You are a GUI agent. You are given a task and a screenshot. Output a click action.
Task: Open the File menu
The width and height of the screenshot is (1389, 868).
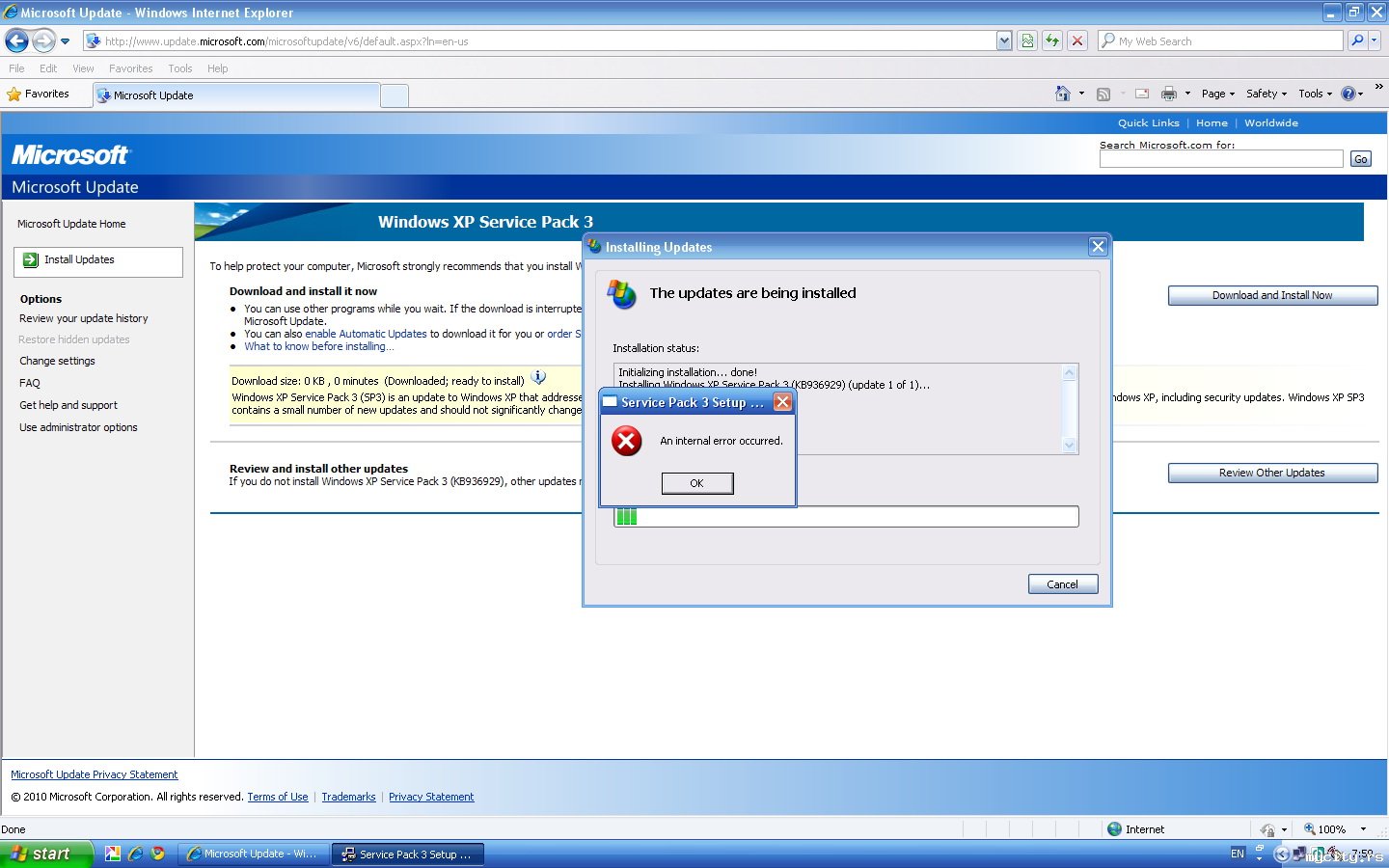(16, 68)
